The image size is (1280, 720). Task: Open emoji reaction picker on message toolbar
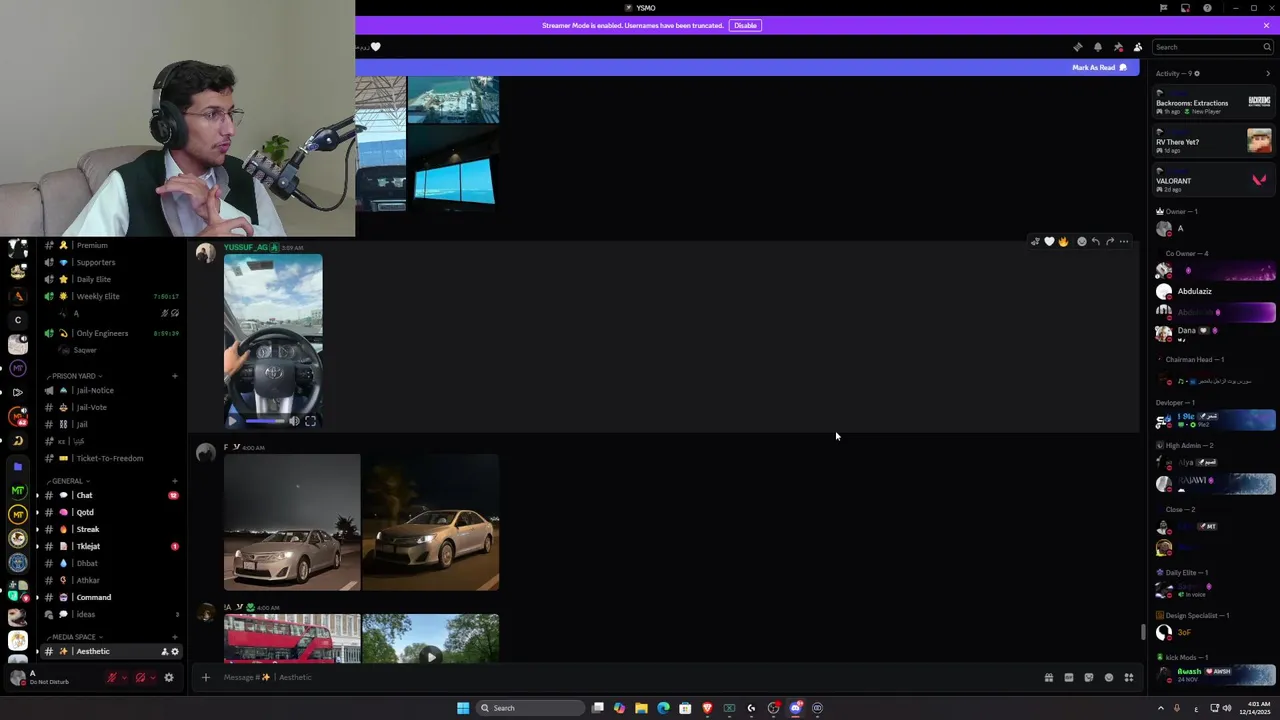1081,241
